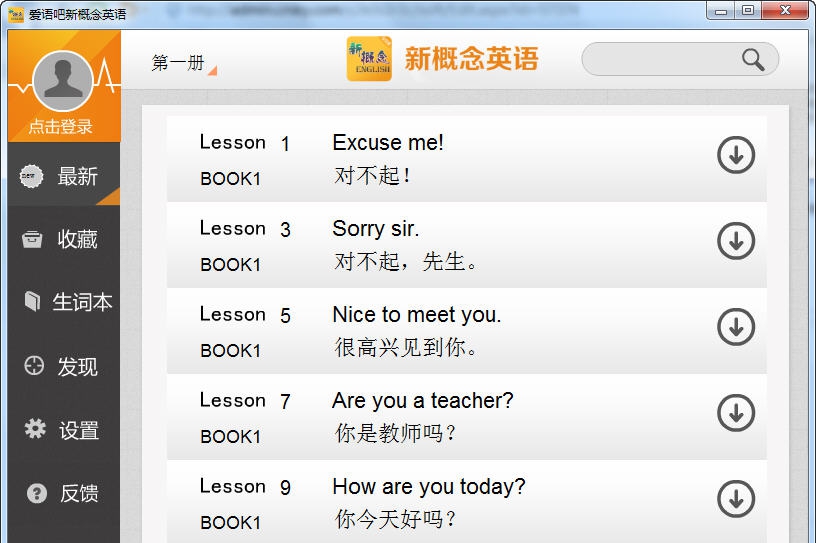Viewport: 816px width, 543px height.
Task: Select the Lesson 3 label
Action: point(245,229)
